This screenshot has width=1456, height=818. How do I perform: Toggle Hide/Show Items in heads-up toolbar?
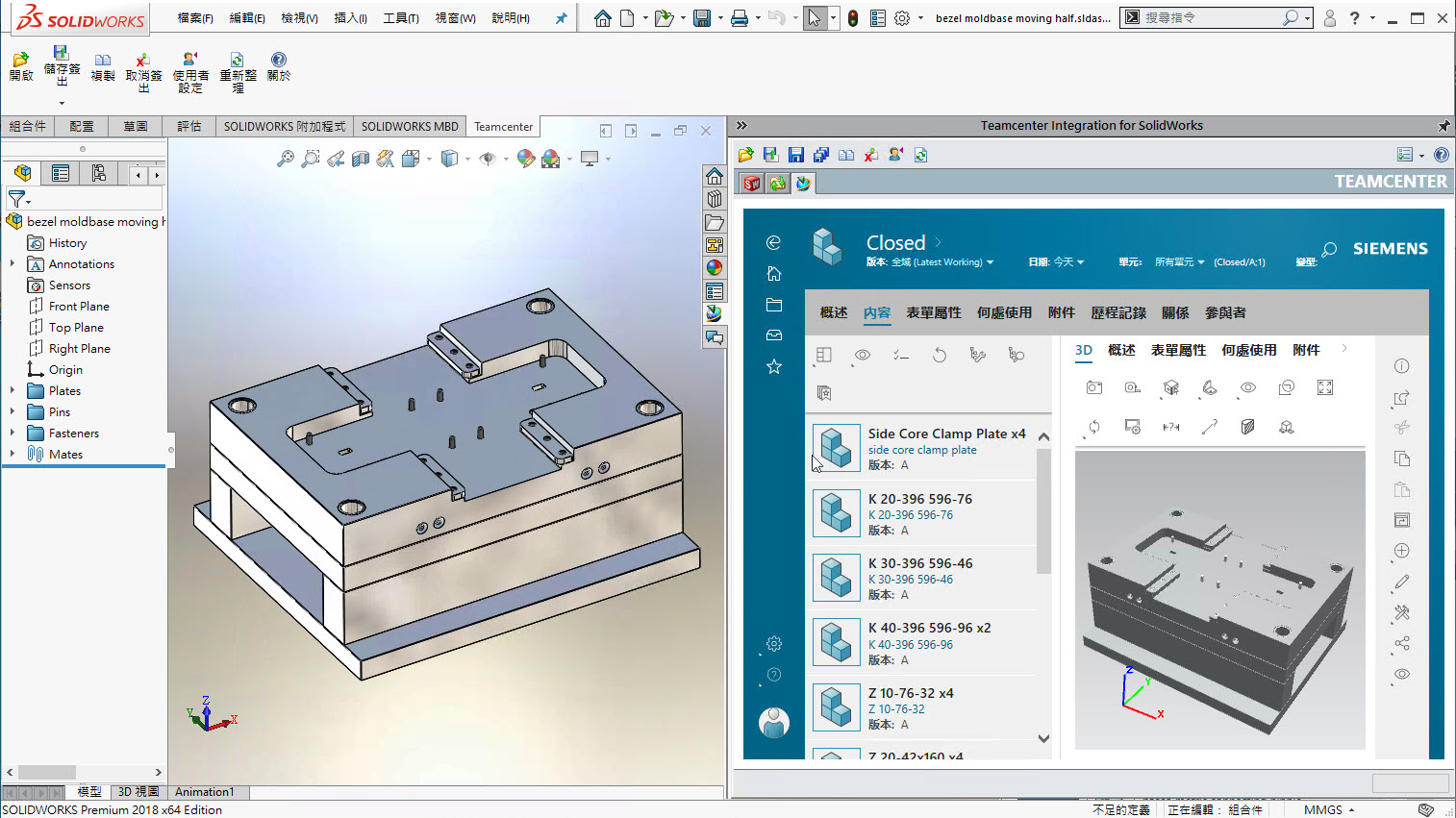pos(488,159)
